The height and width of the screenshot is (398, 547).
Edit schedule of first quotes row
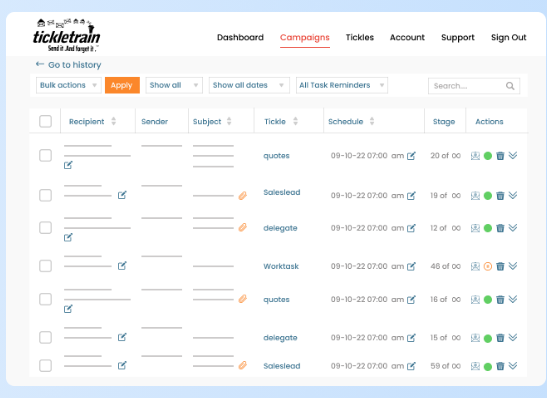click(411, 156)
